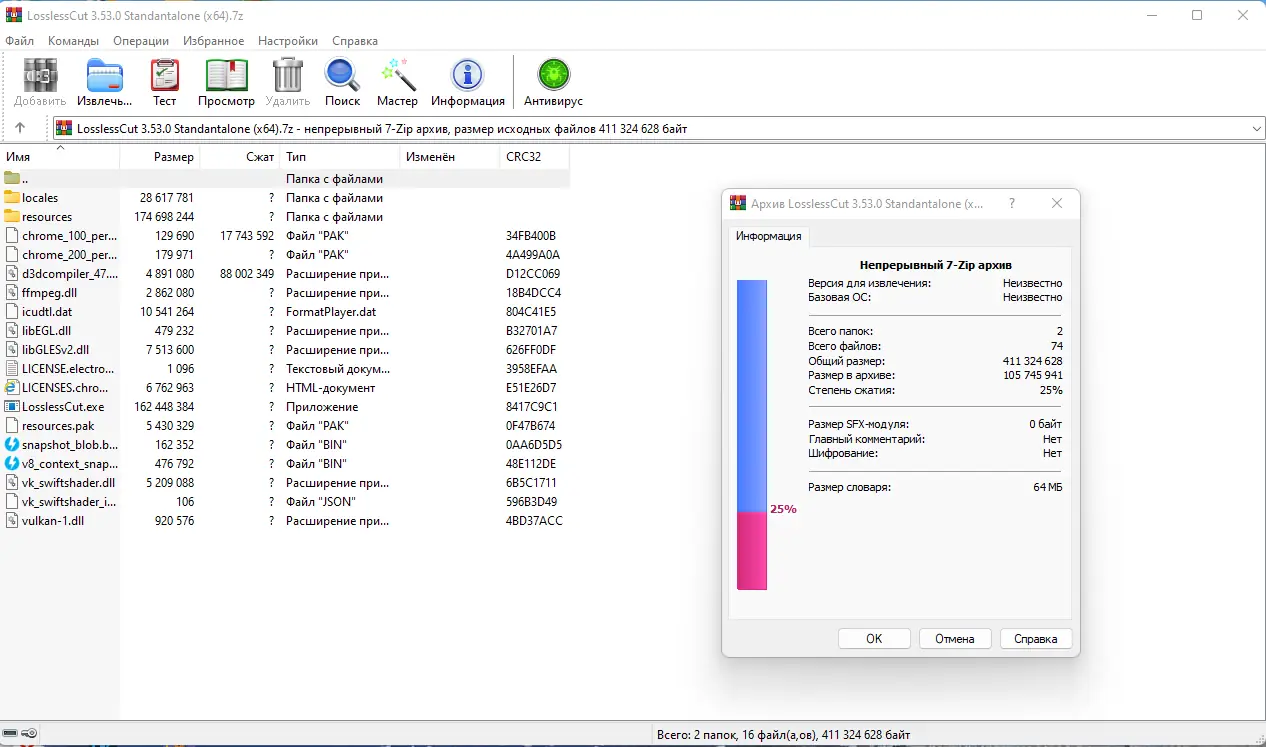Select the libGLESv2.dll file
This screenshot has height=747, width=1266.
tap(56, 350)
